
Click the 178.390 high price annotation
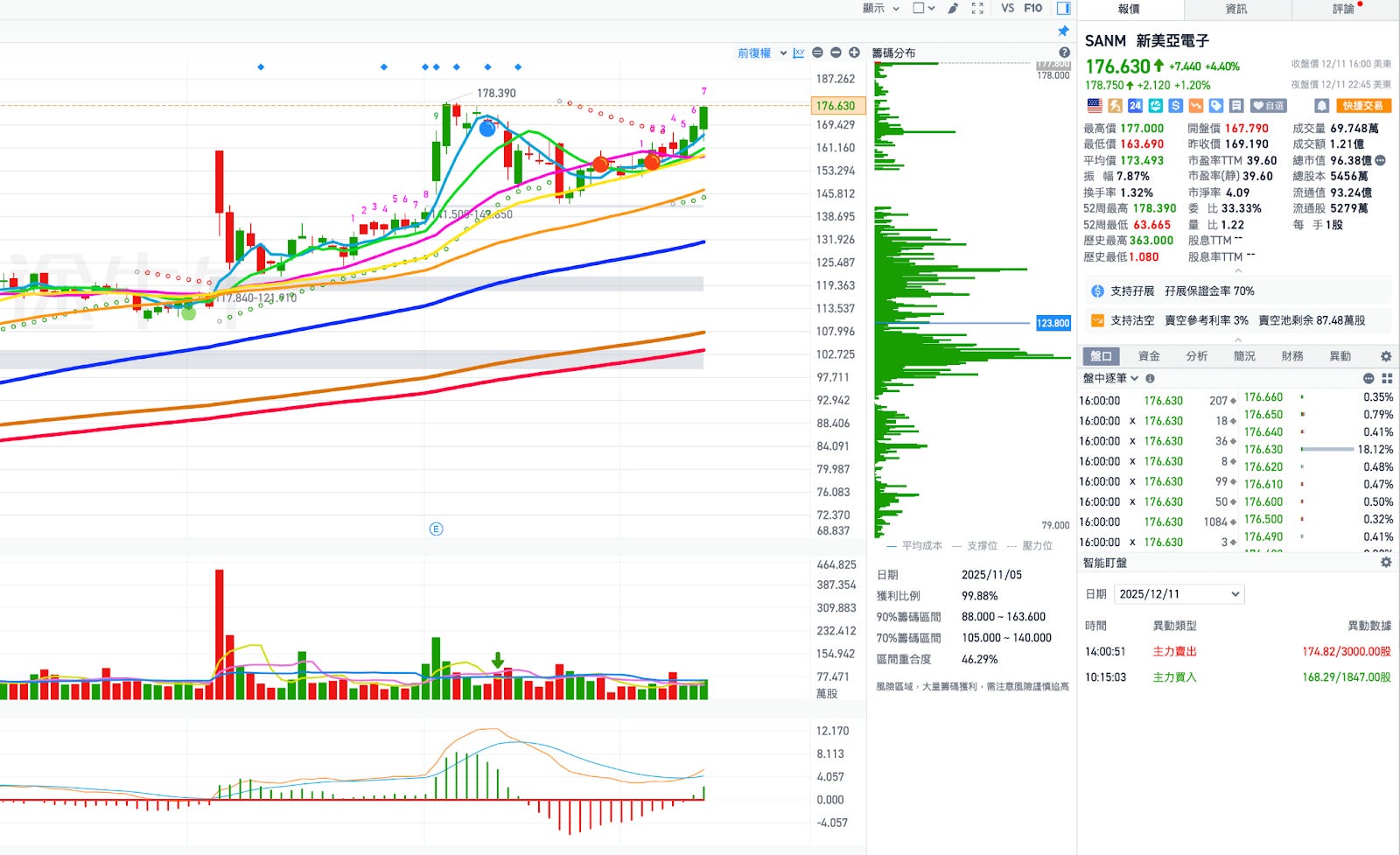496,93
